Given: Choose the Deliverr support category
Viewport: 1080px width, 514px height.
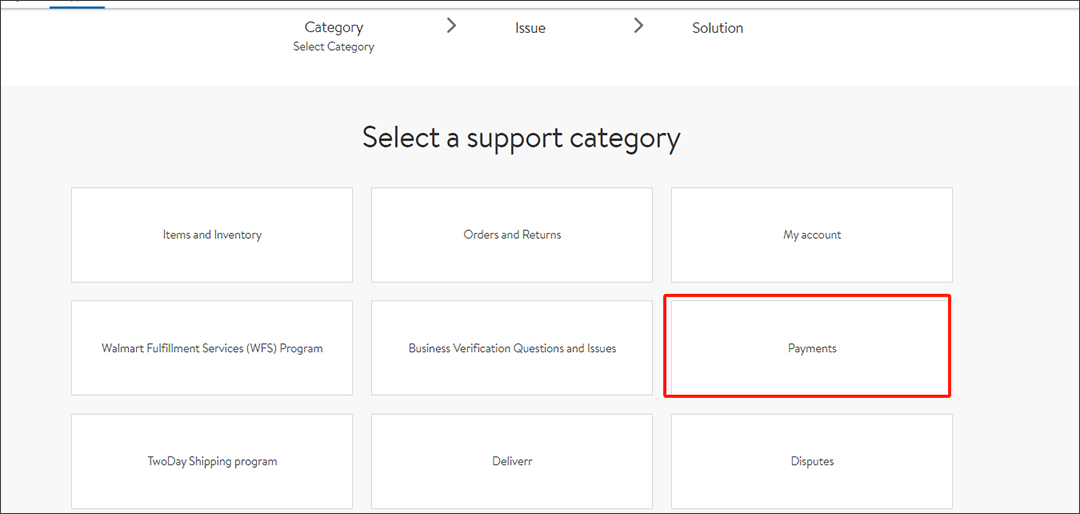Looking at the screenshot, I should tap(512, 461).
